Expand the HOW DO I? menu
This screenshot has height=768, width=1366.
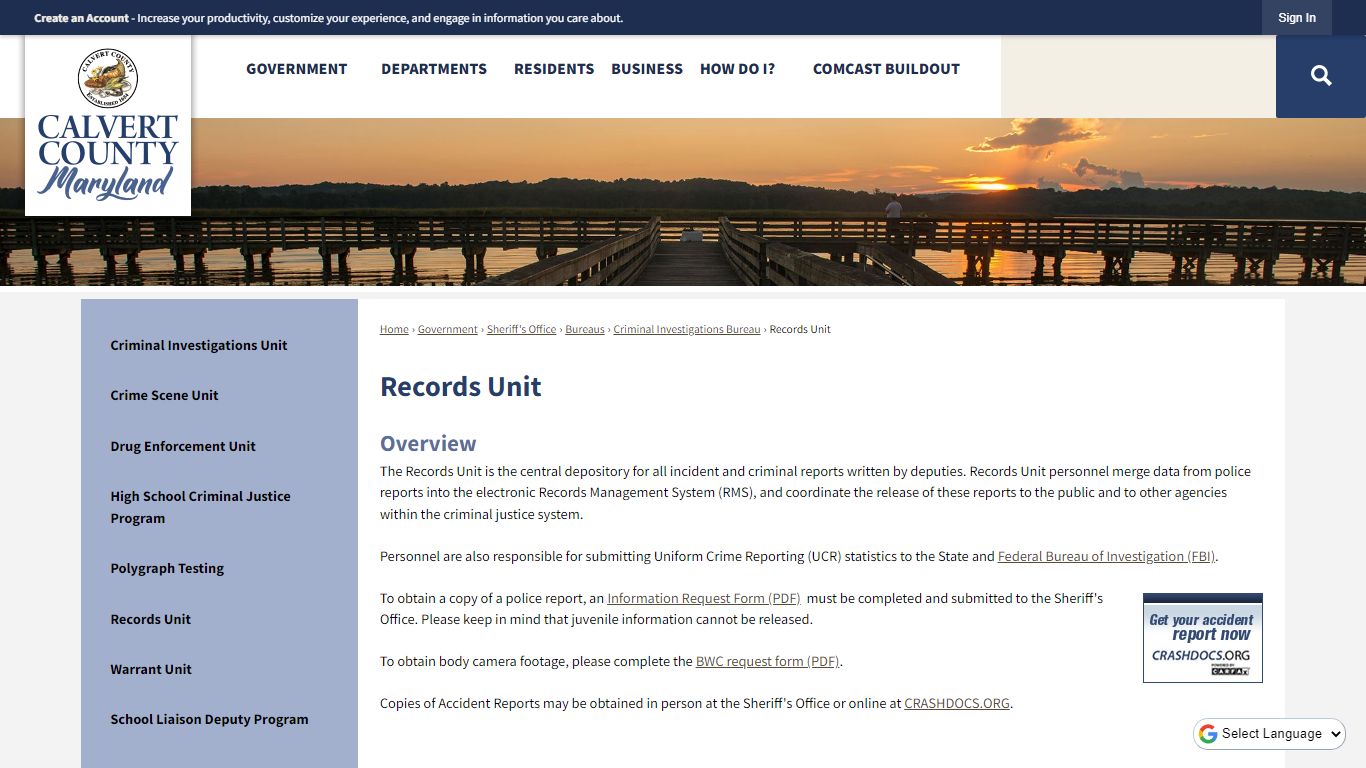737,69
